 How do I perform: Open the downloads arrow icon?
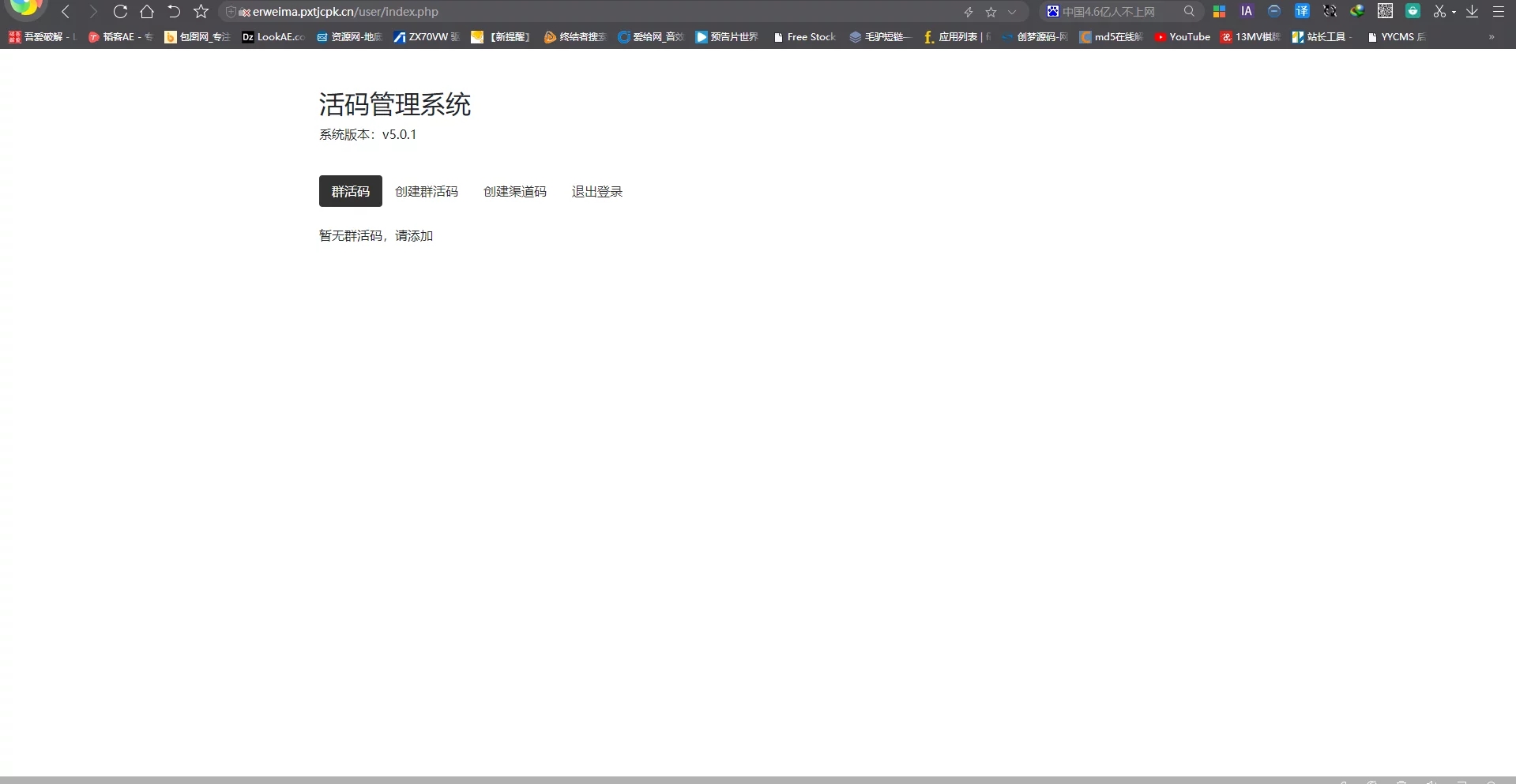click(x=1472, y=11)
